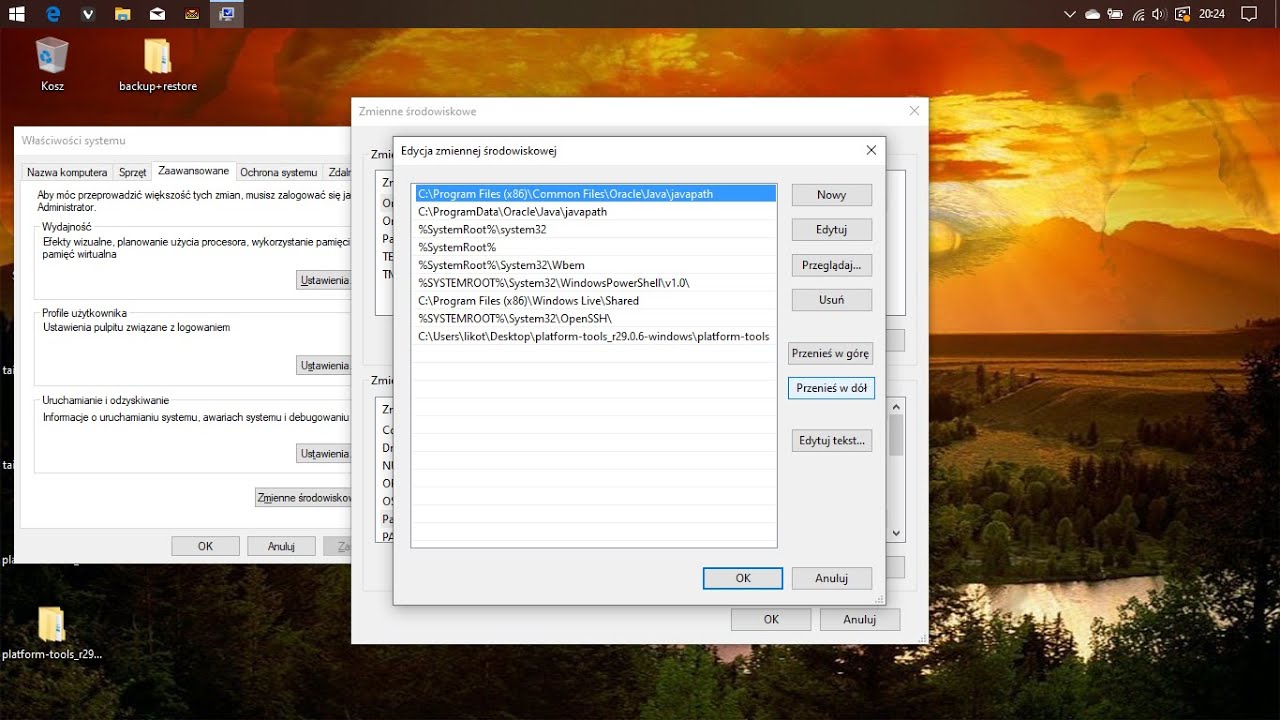The image size is (1280, 720).
Task: Close the Edycja zmiennej środowiskowej dialog
Action: 871,151
